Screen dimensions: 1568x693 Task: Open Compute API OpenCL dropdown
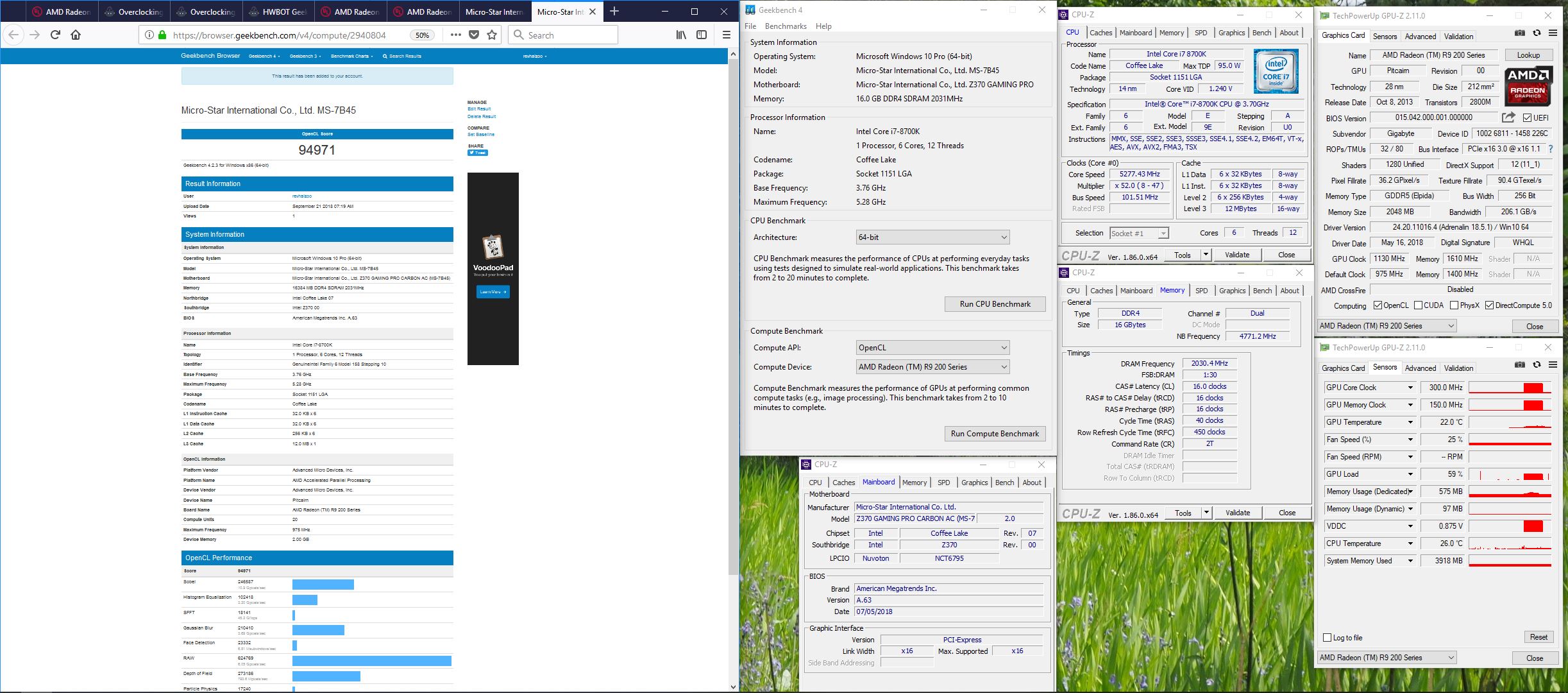tap(932, 348)
